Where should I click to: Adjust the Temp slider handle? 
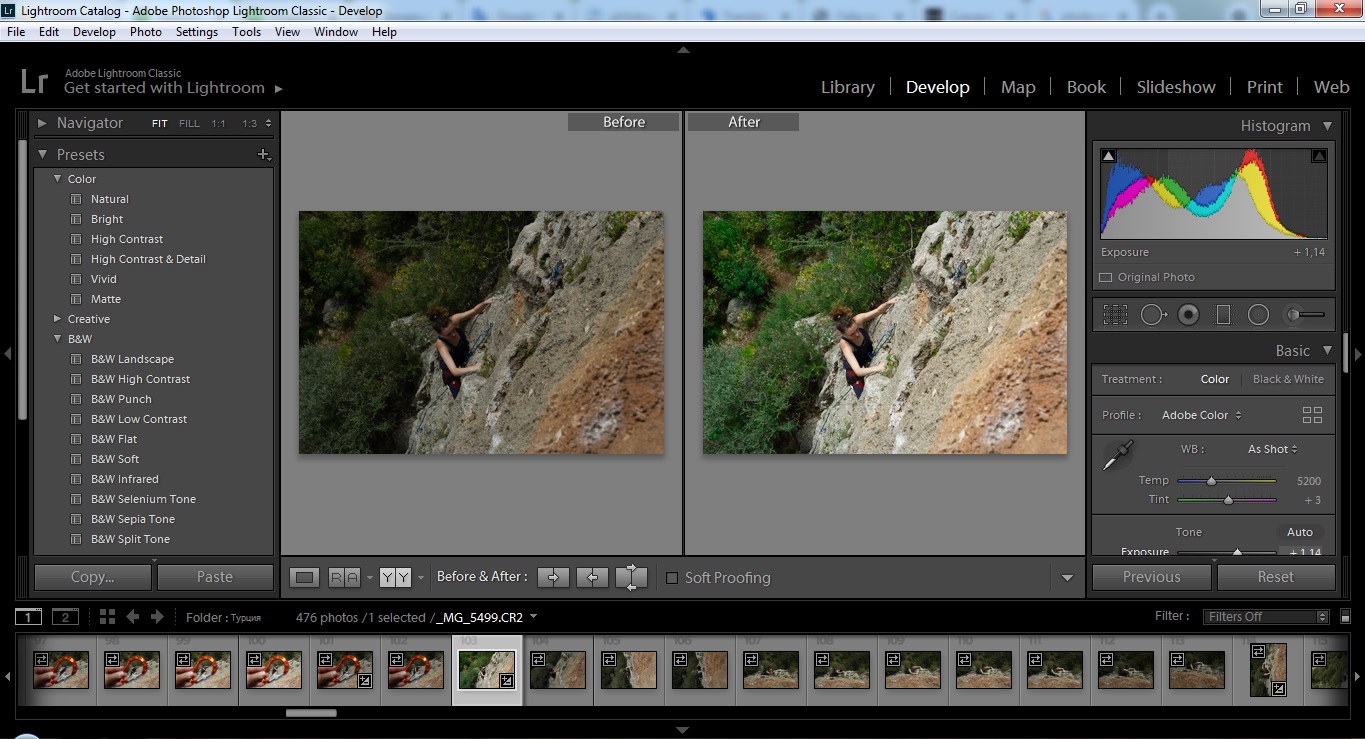[x=1211, y=481]
